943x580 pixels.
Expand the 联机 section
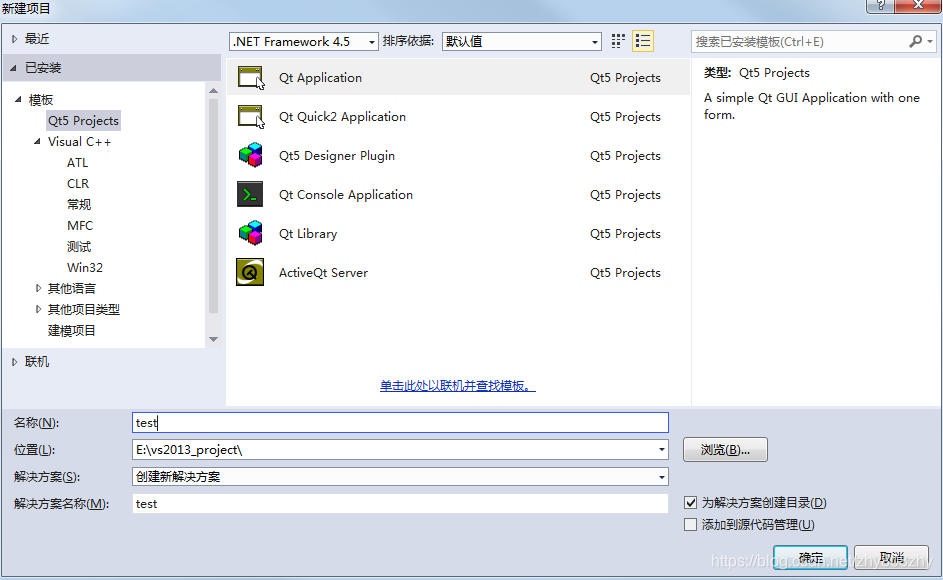[14, 362]
